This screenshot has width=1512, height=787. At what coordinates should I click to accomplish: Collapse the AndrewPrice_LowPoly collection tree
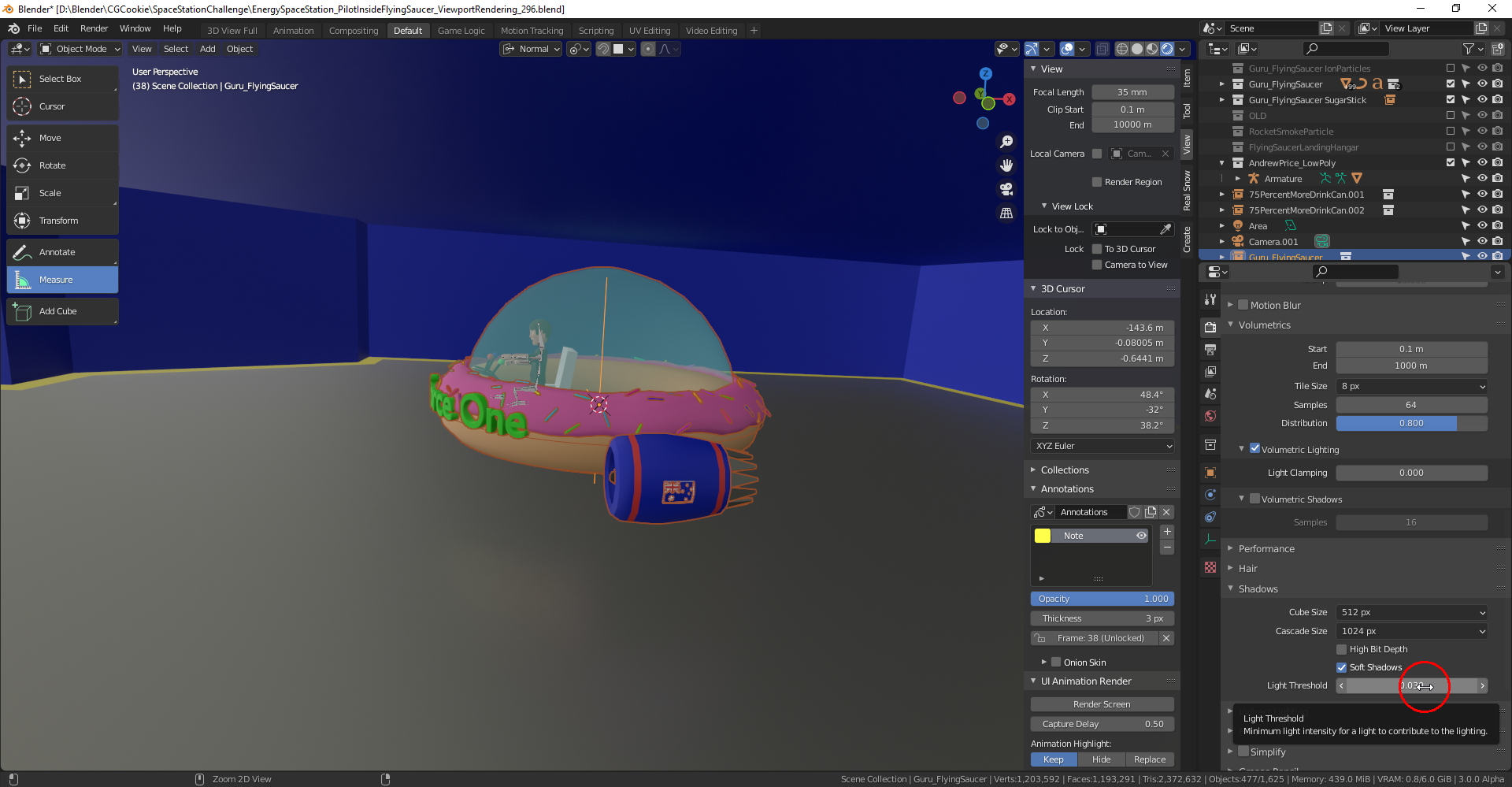(x=1222, y=163)
